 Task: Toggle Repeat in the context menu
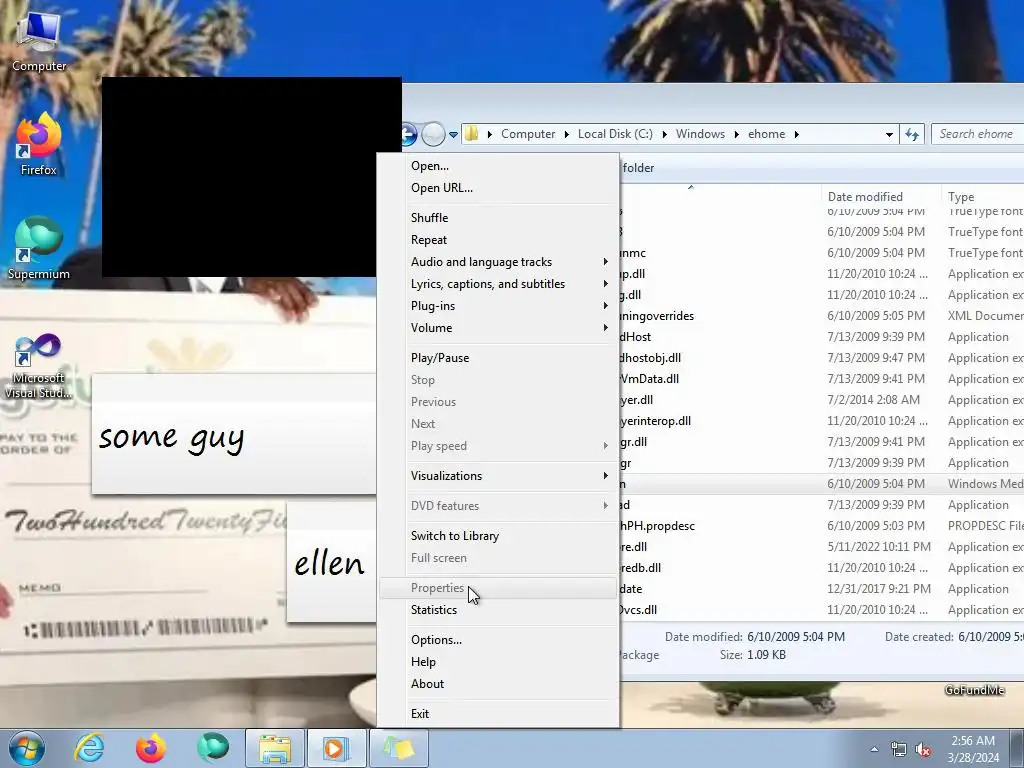coord(498,240)
